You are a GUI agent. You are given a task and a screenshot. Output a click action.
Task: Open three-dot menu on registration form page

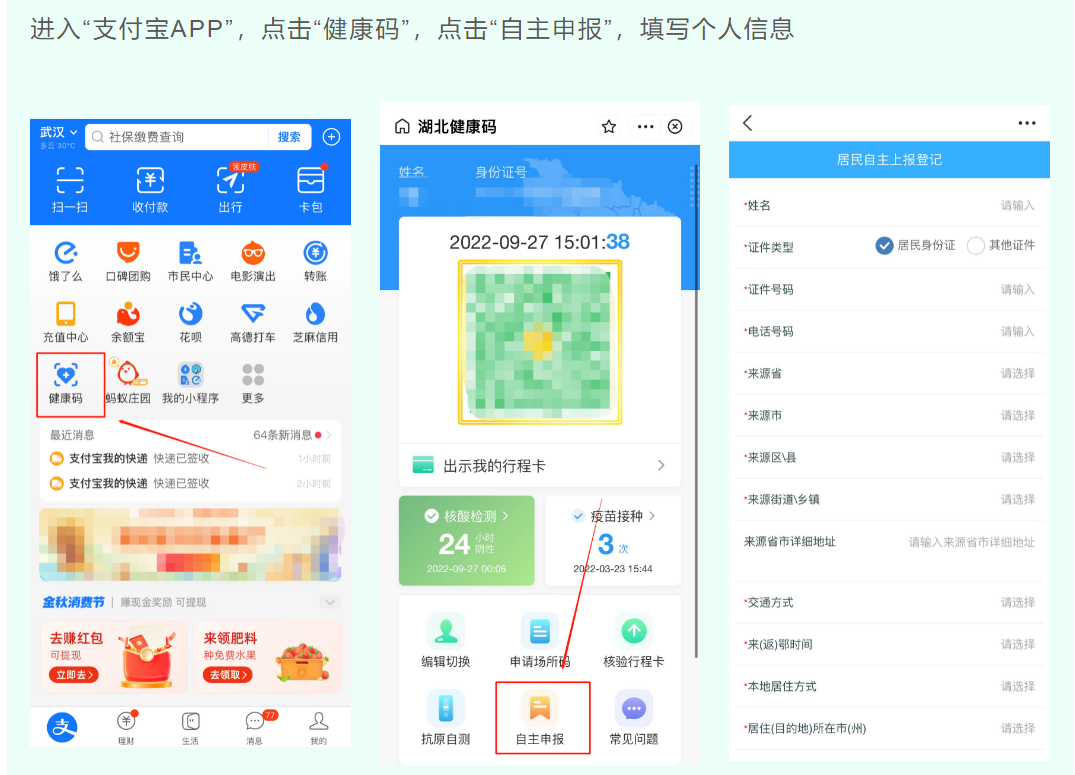tap(1027, 123)
